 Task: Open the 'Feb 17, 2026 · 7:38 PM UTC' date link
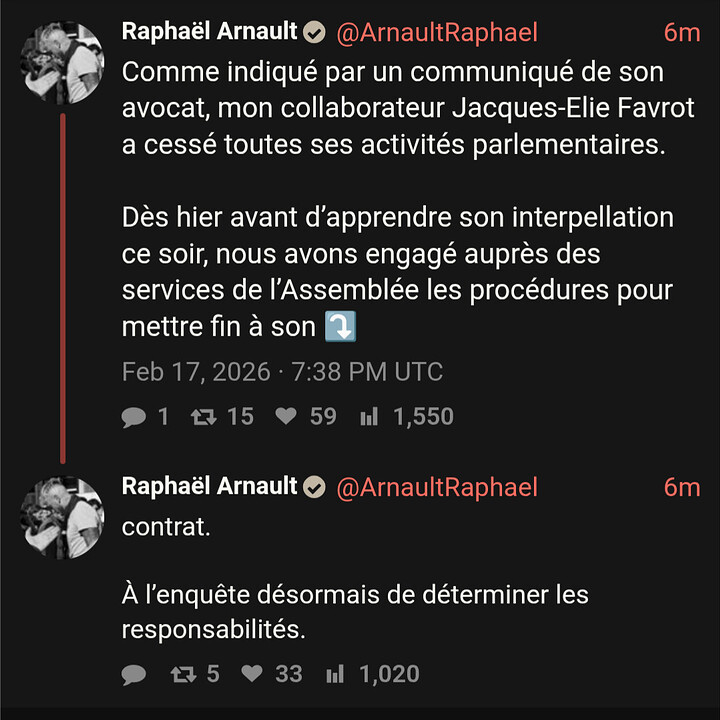point(282,372)
